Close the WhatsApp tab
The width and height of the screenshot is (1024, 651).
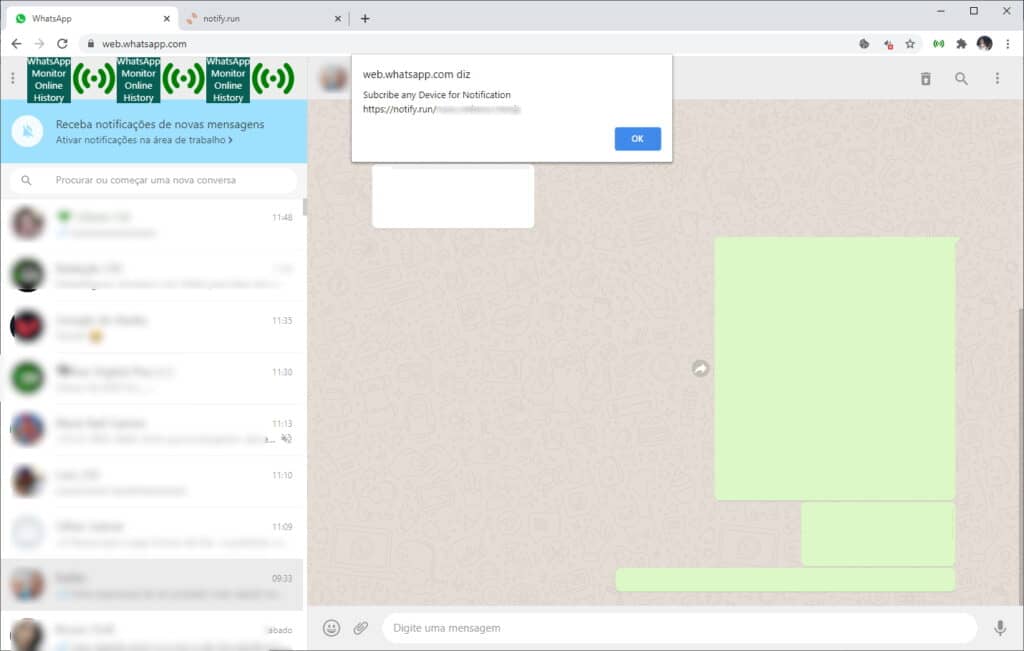coord(167,19)
